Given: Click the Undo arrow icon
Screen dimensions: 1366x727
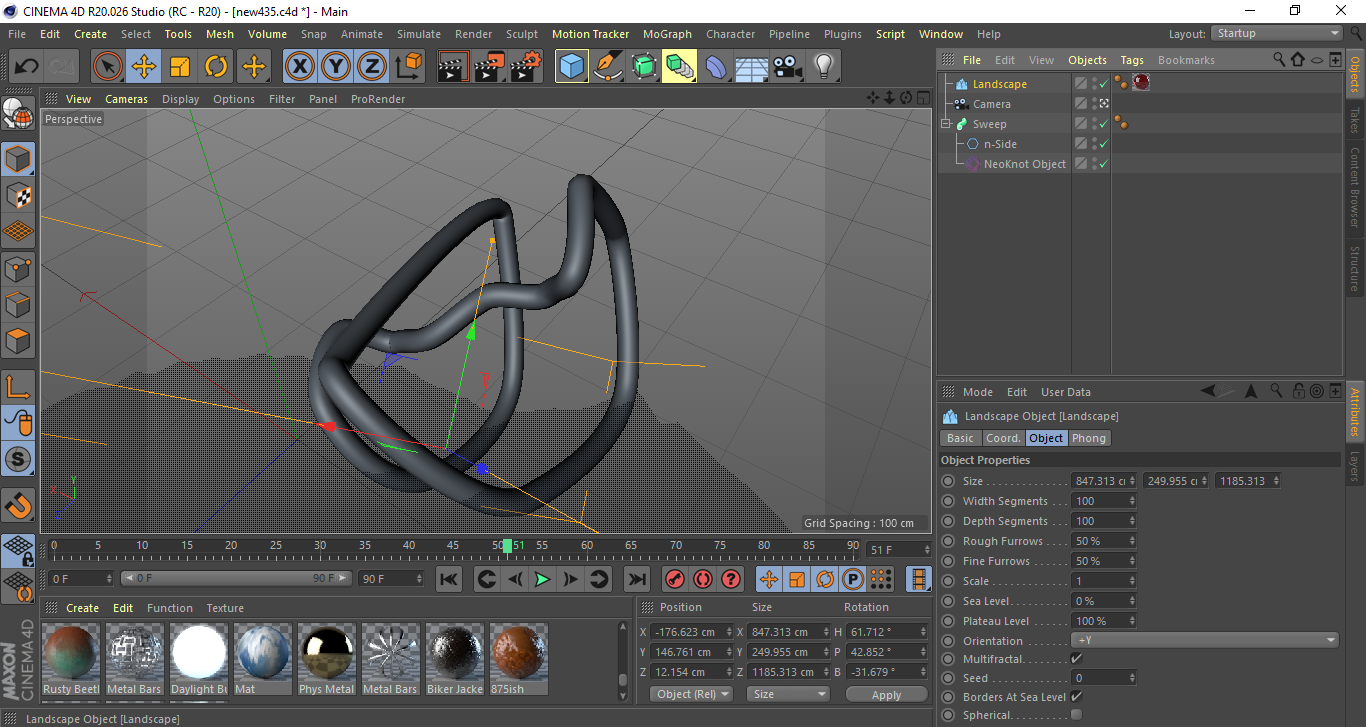Looking at the screenshot, I should (x=27, y=67).
